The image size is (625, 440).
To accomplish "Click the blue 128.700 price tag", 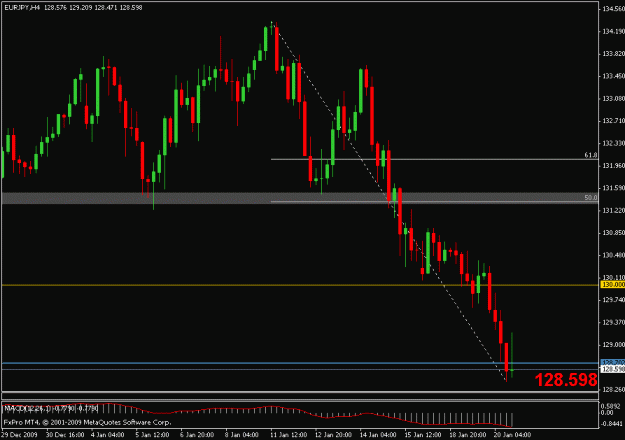I will coord(613,362).
